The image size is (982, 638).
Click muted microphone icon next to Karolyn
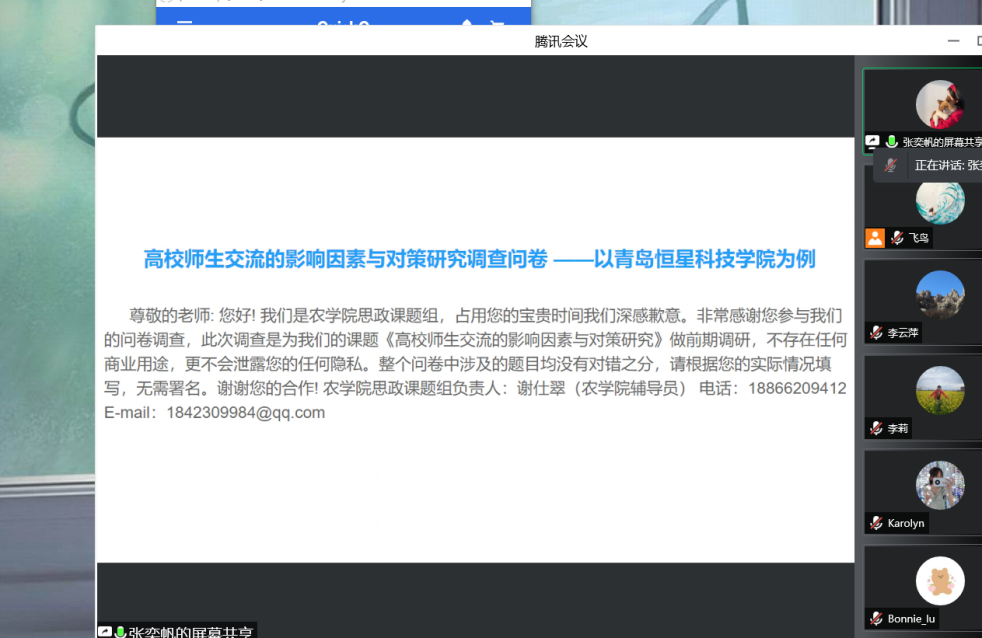pos(876,523)
